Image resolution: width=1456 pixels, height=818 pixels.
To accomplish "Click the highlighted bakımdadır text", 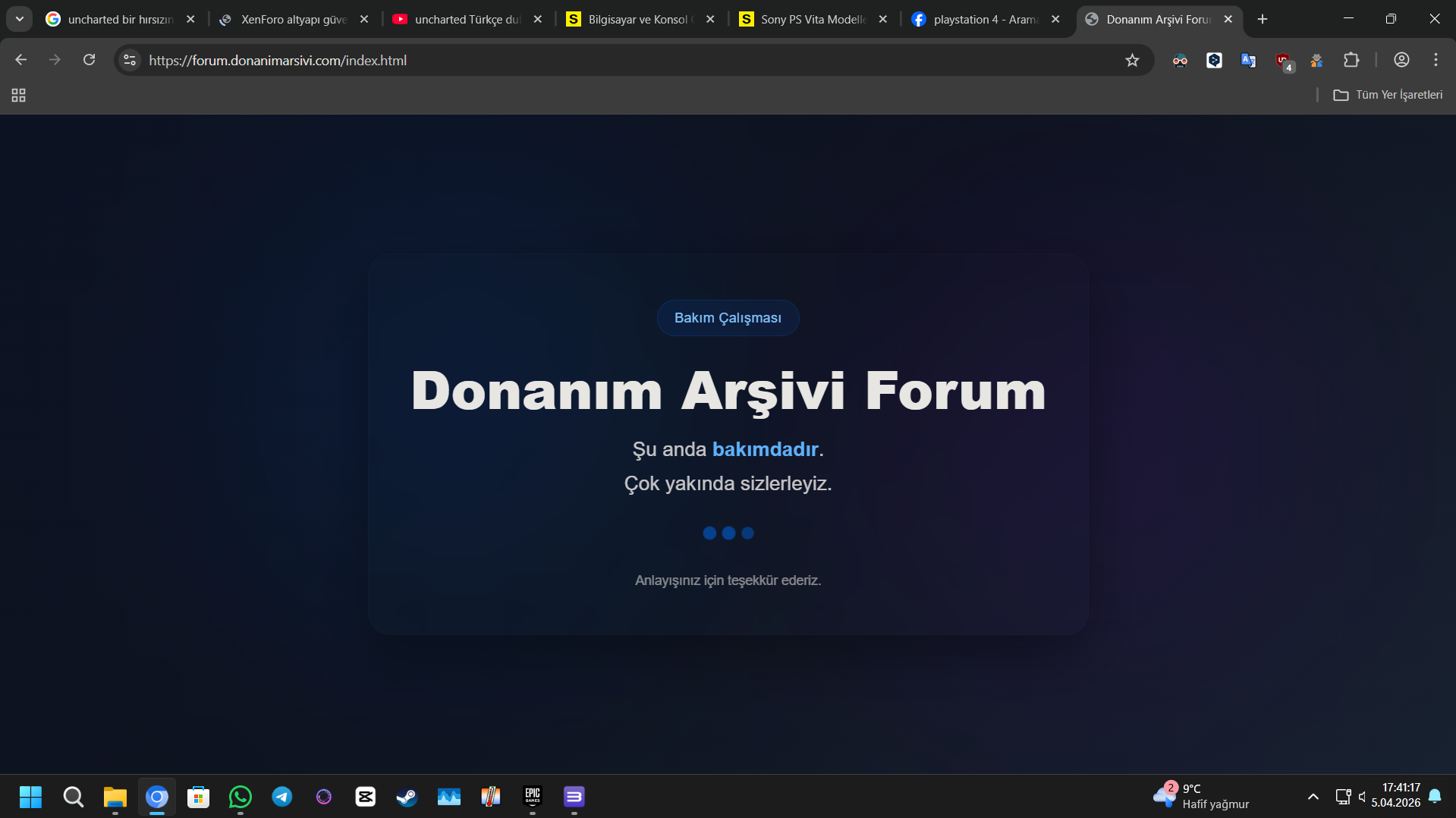I will pyautogui.click(x=765, y=449).
